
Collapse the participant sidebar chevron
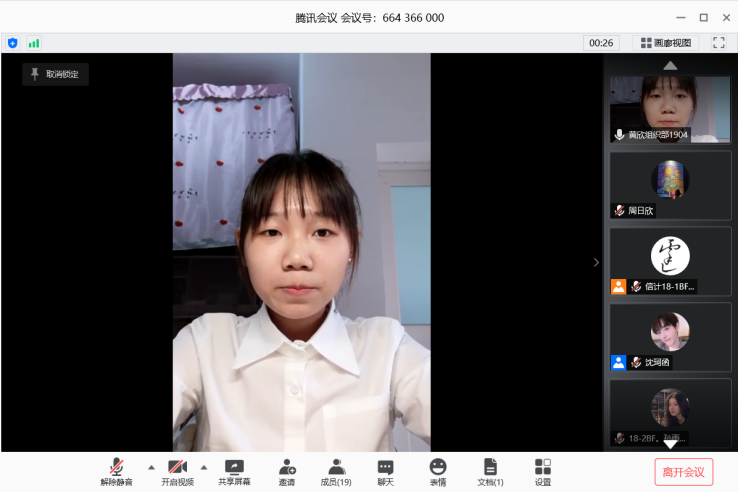[596, 262]
